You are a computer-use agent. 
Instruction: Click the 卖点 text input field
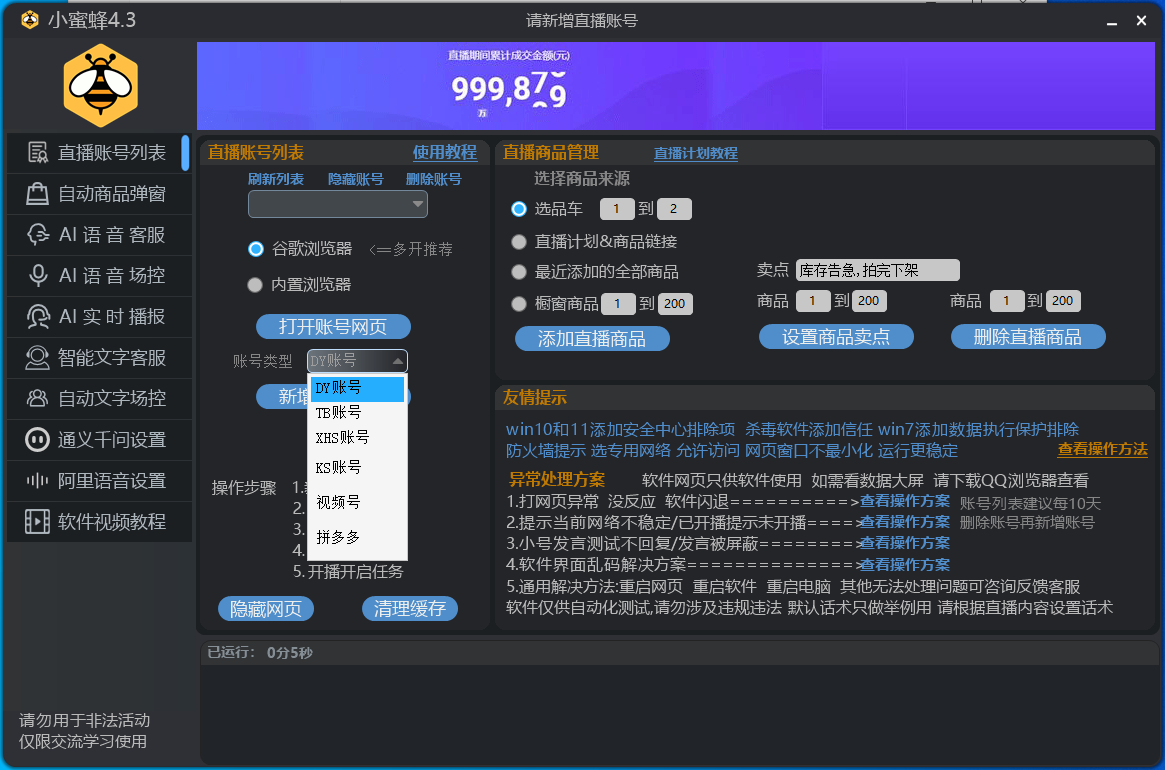877,270
